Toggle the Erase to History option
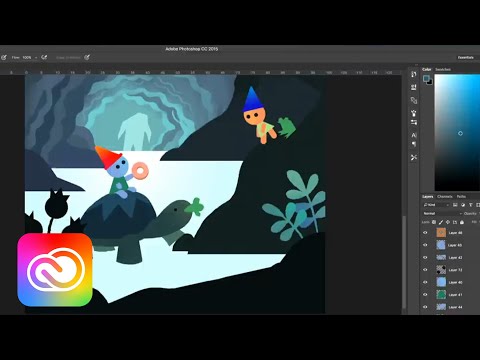The image size is (480, 360). 68,58
